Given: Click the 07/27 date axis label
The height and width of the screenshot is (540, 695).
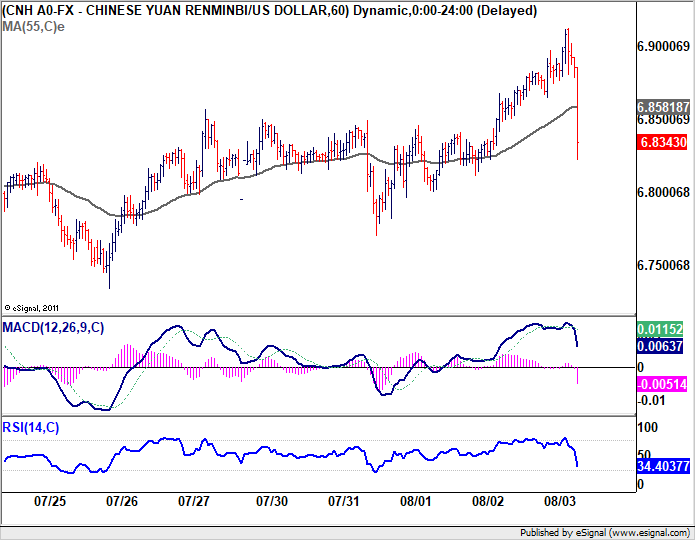Looking at the screenshot, I should [194, 501].
